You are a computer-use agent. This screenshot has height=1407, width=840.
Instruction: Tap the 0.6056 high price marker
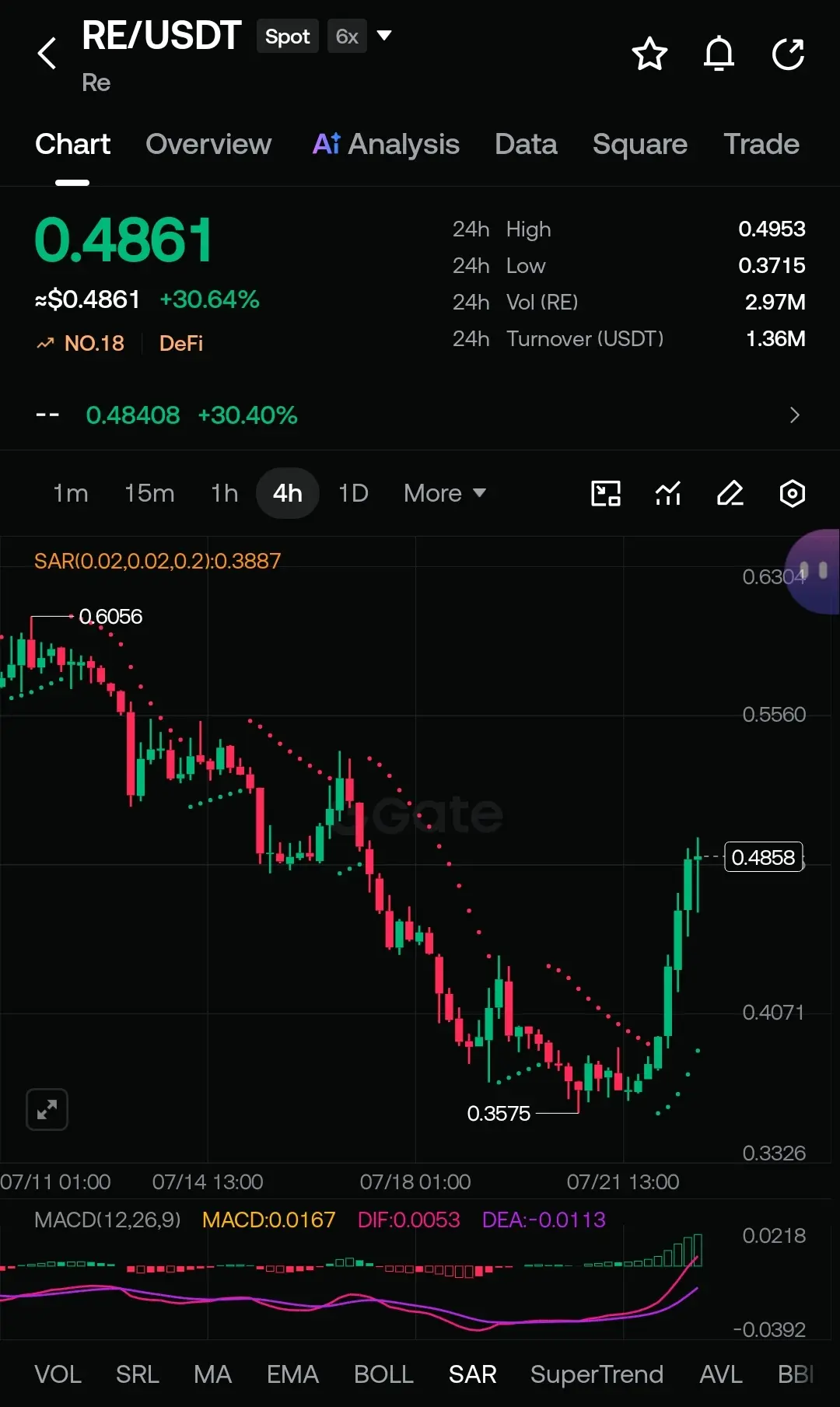point(110,617)
